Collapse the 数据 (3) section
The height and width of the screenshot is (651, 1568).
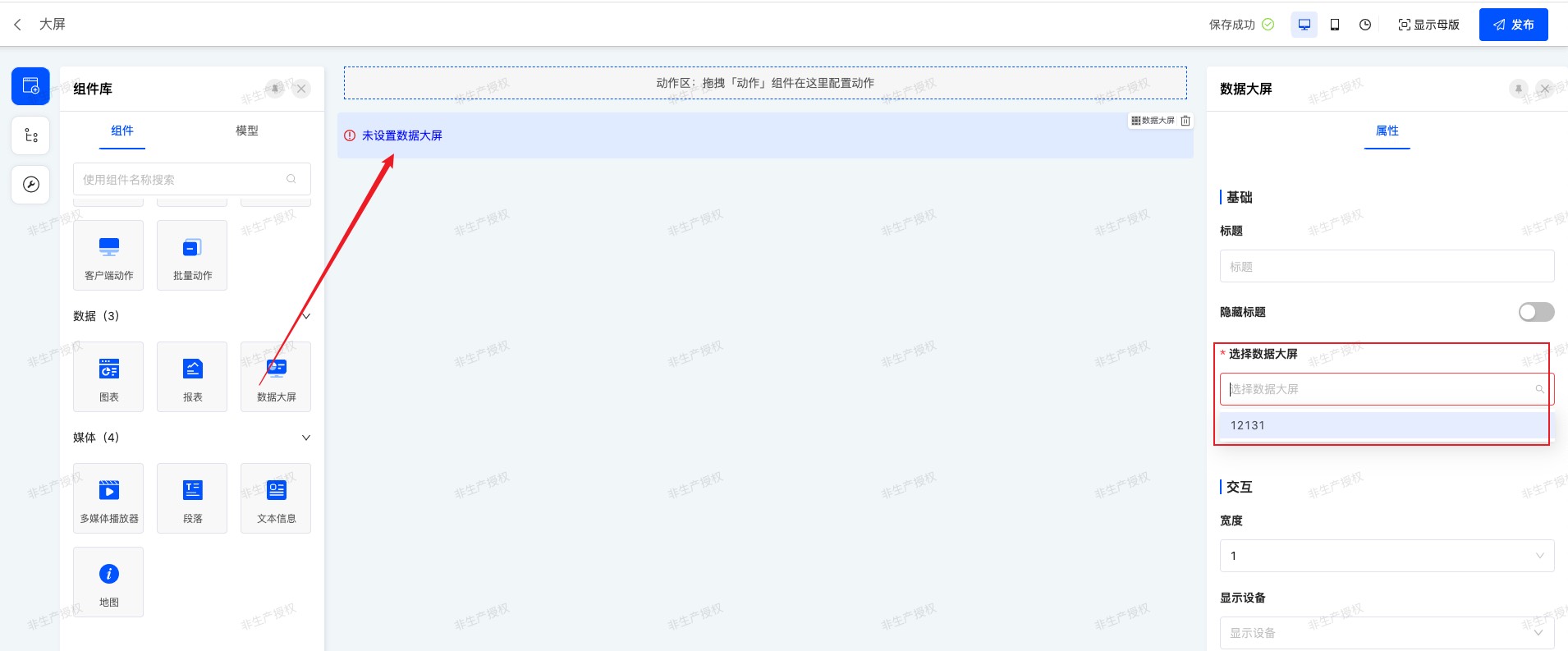point(306,316)
